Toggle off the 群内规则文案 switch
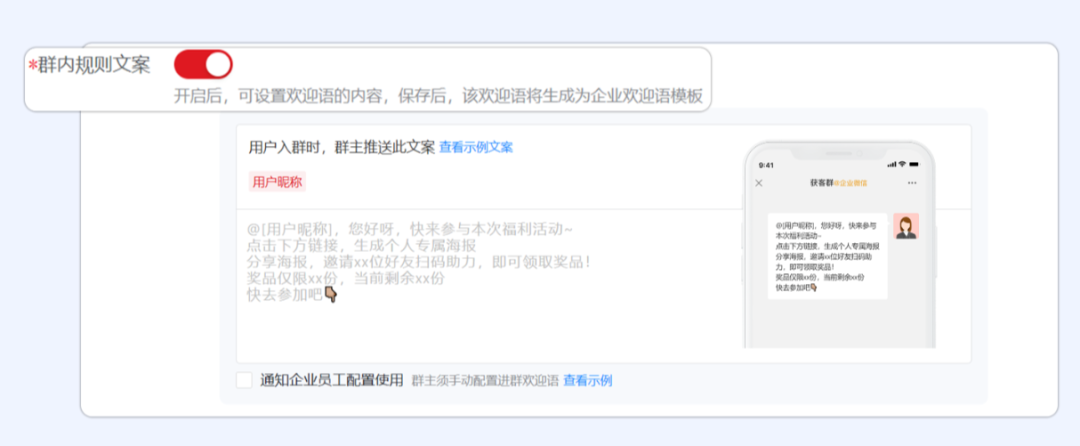 coord(203,65)
